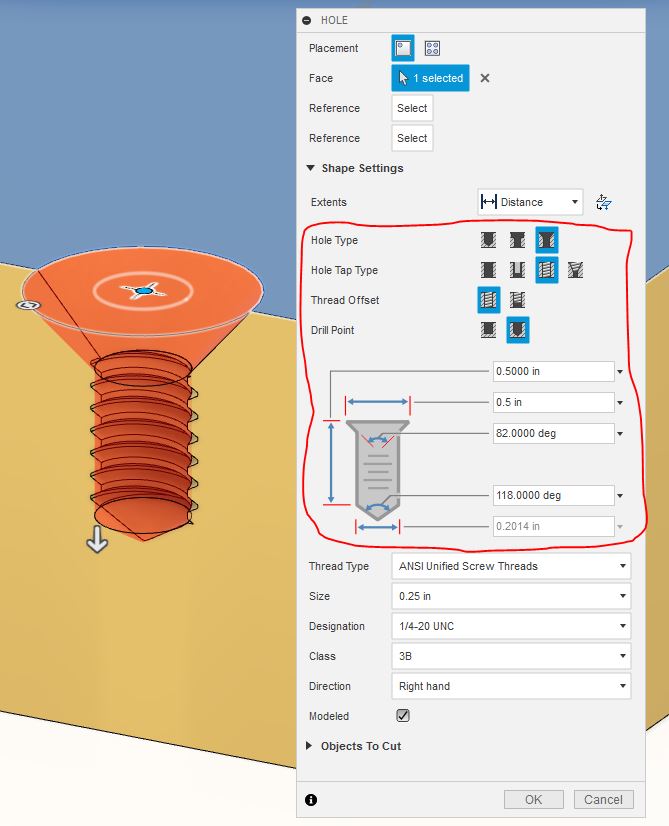This screenshot has height=826, width=669.
Task: Click the 0.2014 in diameter field
Action: pos(554,527)
